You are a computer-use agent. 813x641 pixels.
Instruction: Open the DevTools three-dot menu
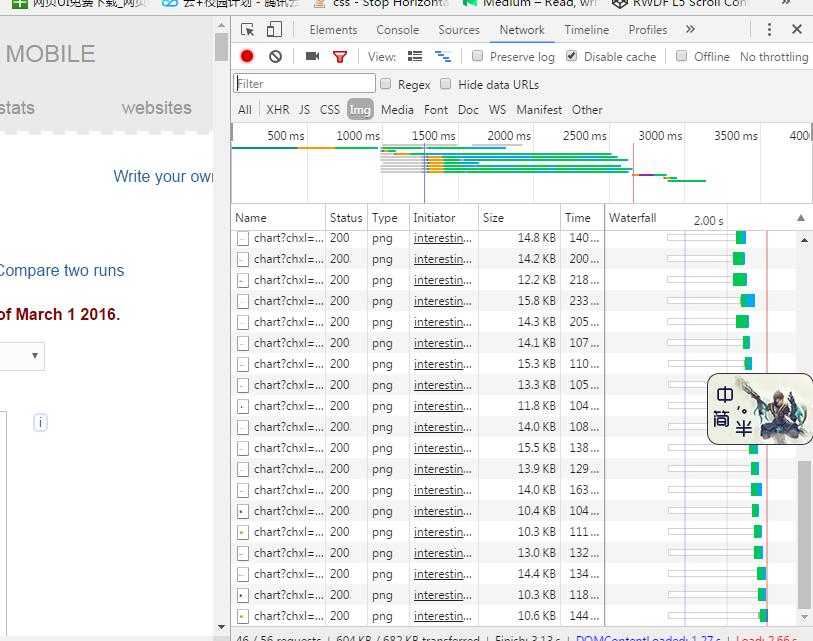(769, 30)
